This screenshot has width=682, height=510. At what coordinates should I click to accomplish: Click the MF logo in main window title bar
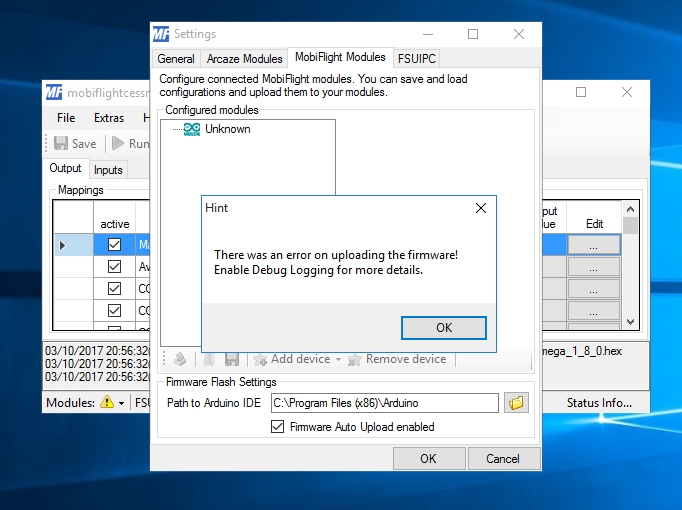tap(54, 92)
